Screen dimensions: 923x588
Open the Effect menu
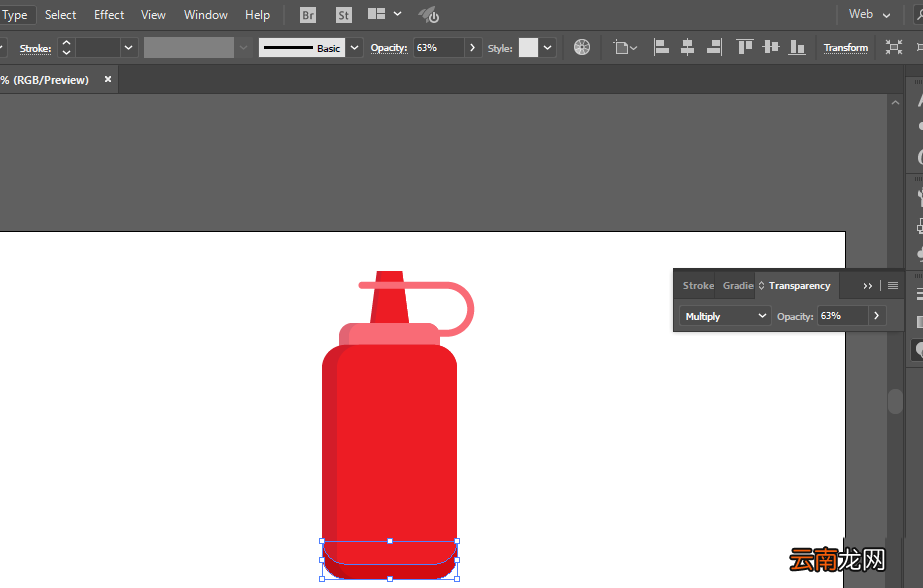point(109,15)
